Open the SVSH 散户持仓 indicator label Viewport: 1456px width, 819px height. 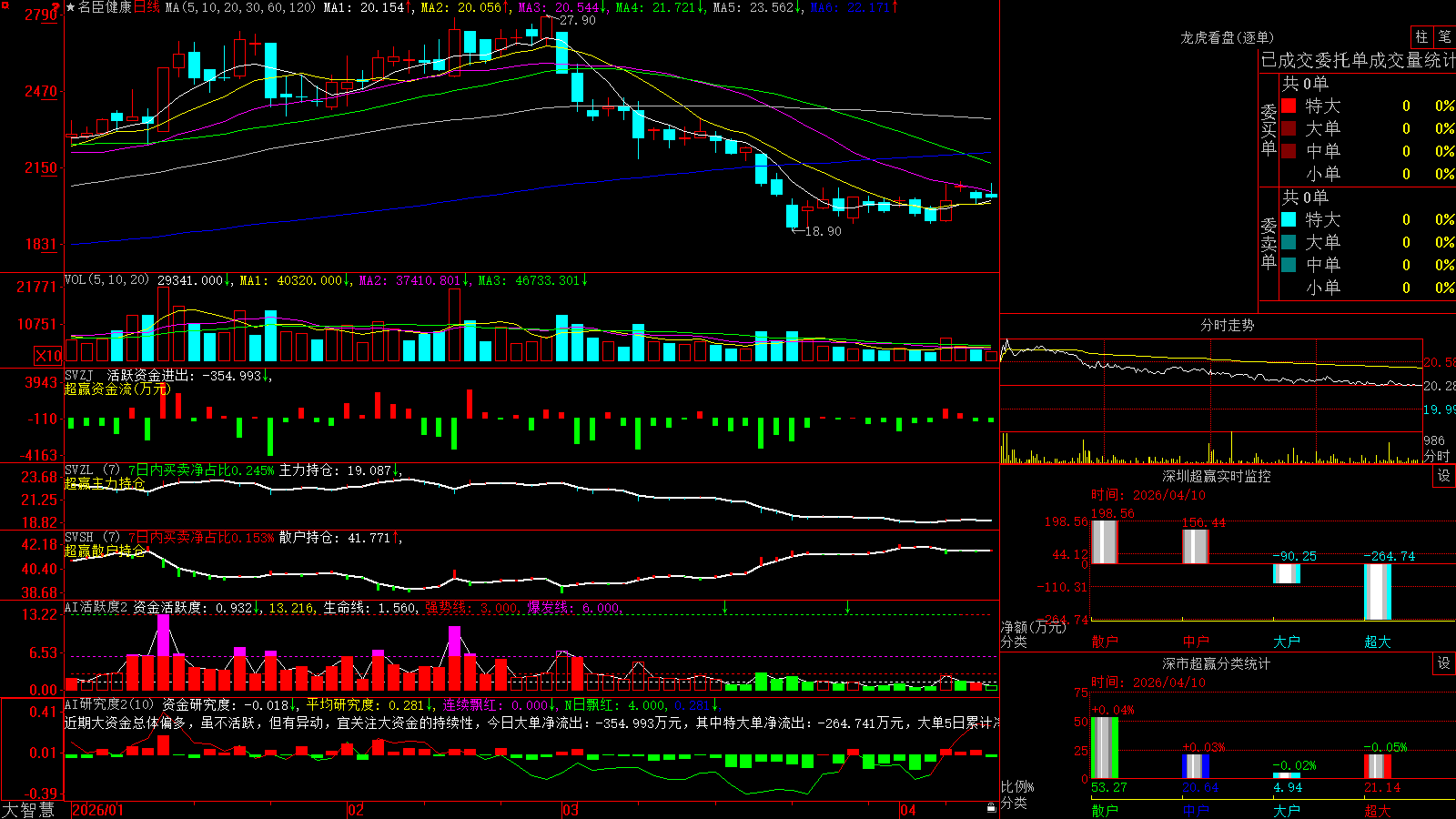[x=93, y=538]
